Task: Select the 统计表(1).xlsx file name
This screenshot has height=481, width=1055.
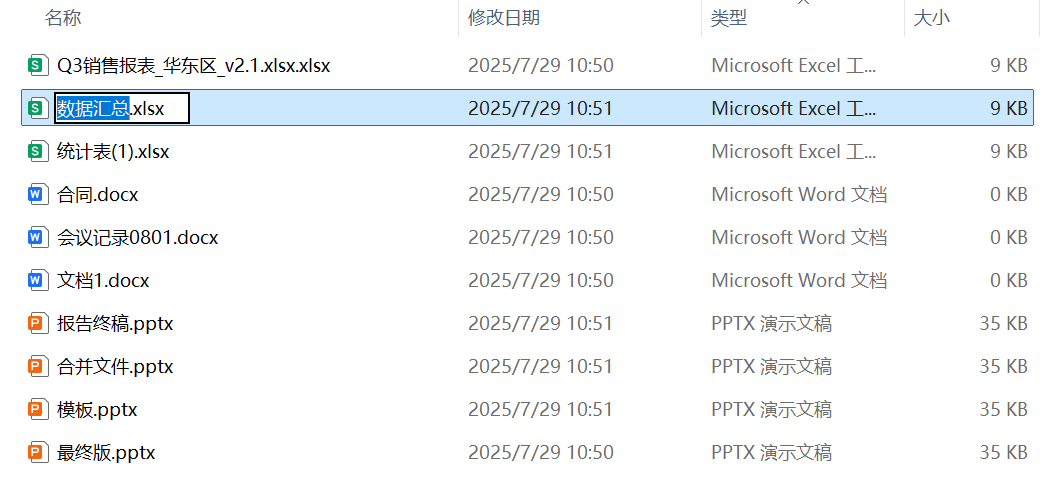Action: (113, 152)
